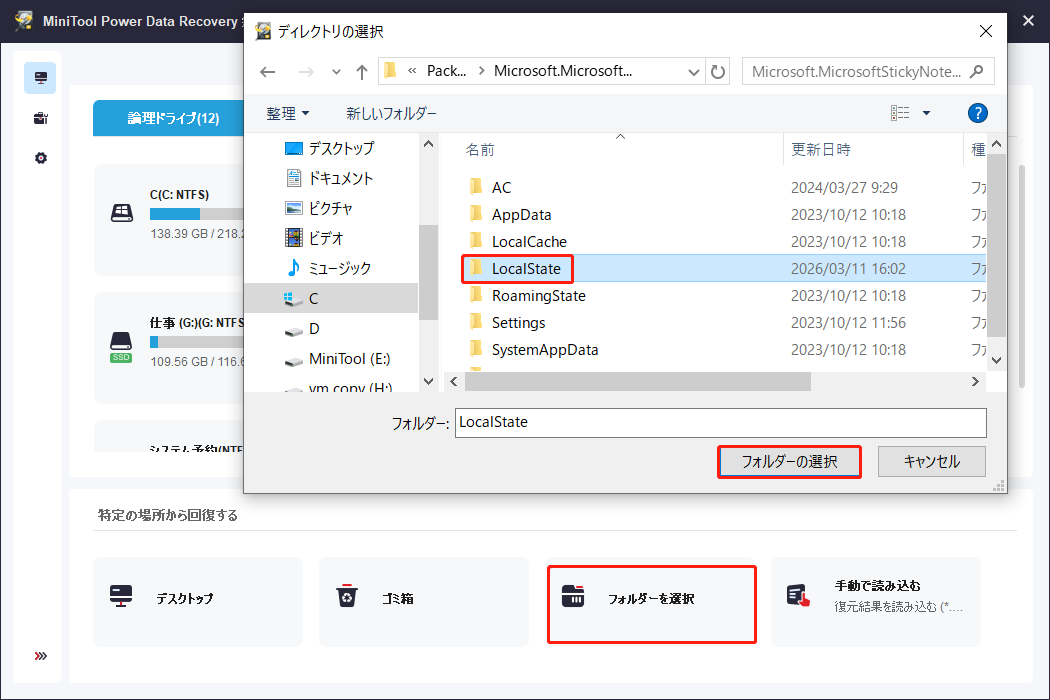
Task: Click the folder search box
Action: (x=868, y=72)
